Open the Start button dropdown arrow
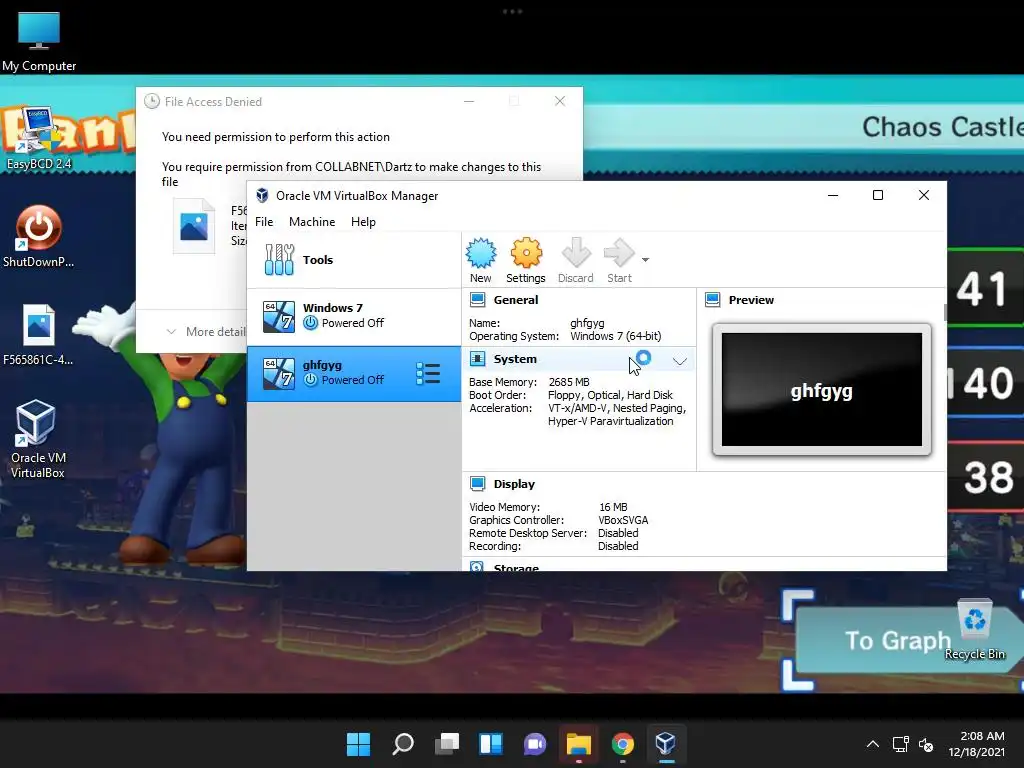 (645, 260)
